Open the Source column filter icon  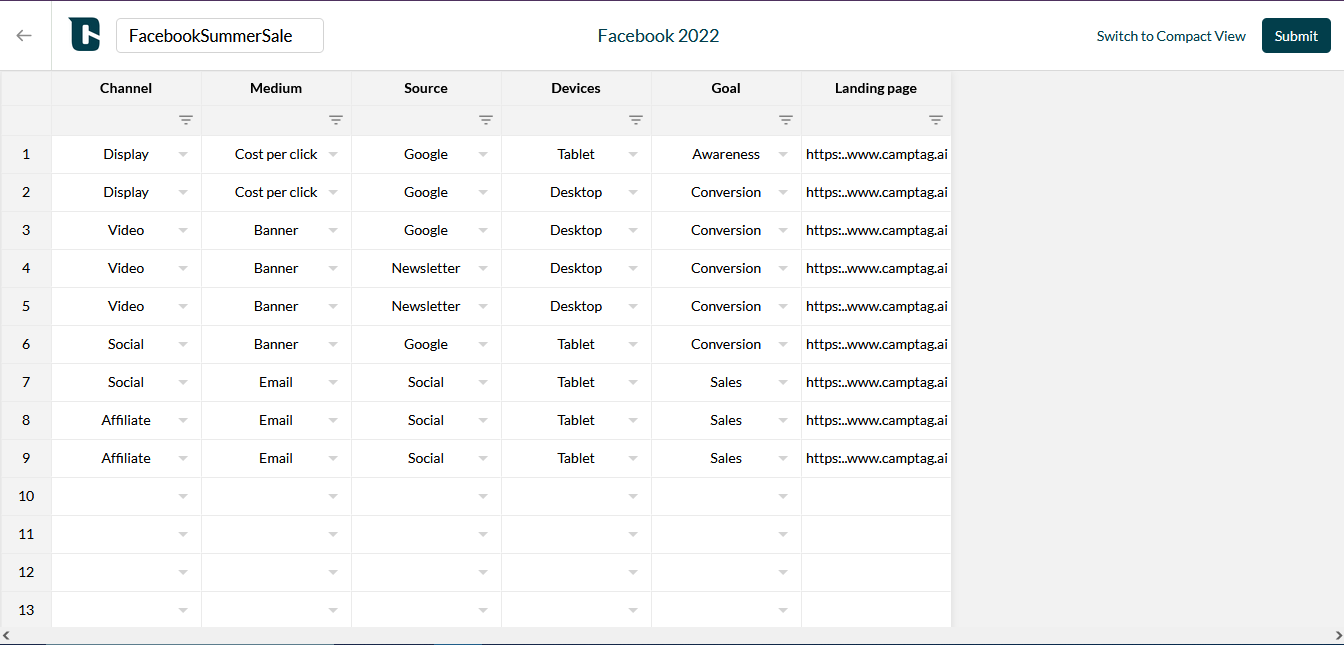486,120
